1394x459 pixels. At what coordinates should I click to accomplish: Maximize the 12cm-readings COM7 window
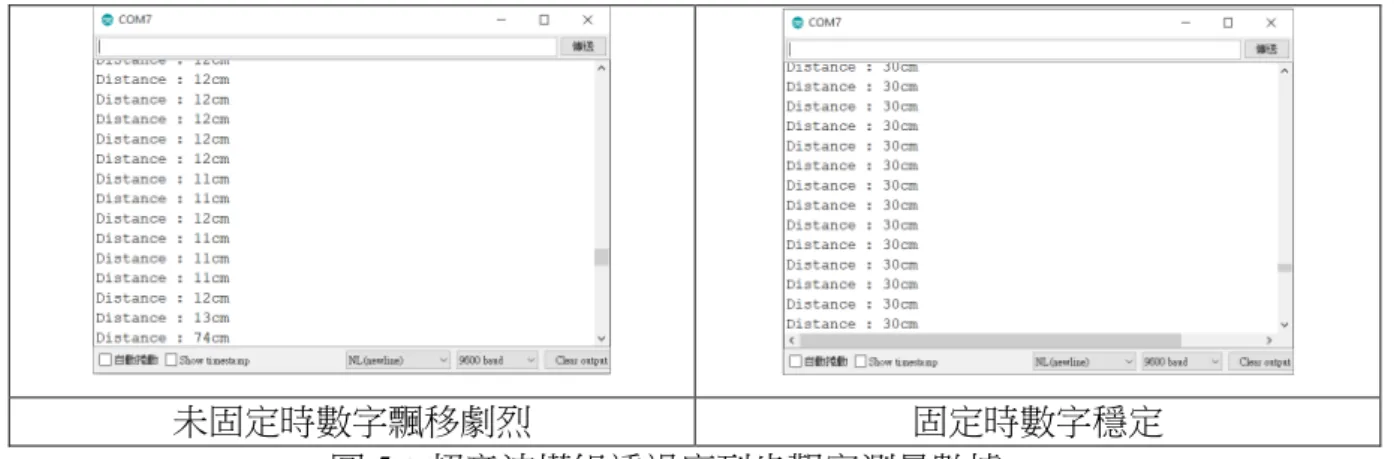(x=544, y=20)
